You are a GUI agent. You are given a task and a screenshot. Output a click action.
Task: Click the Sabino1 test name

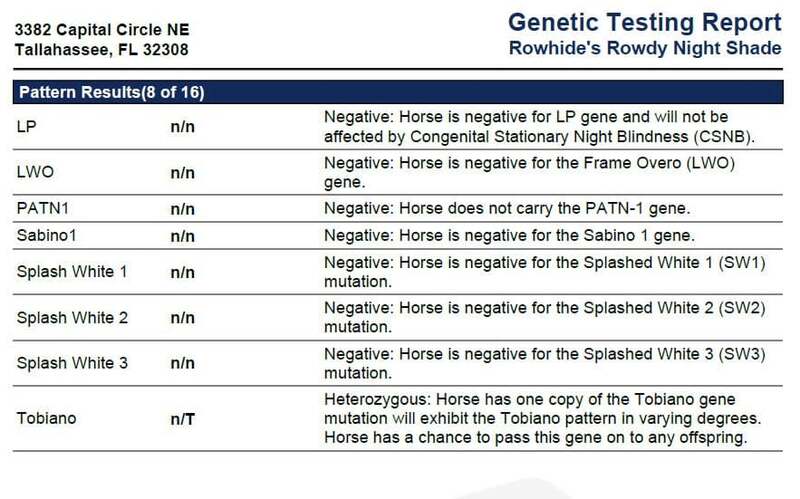(x=46, y=235)
